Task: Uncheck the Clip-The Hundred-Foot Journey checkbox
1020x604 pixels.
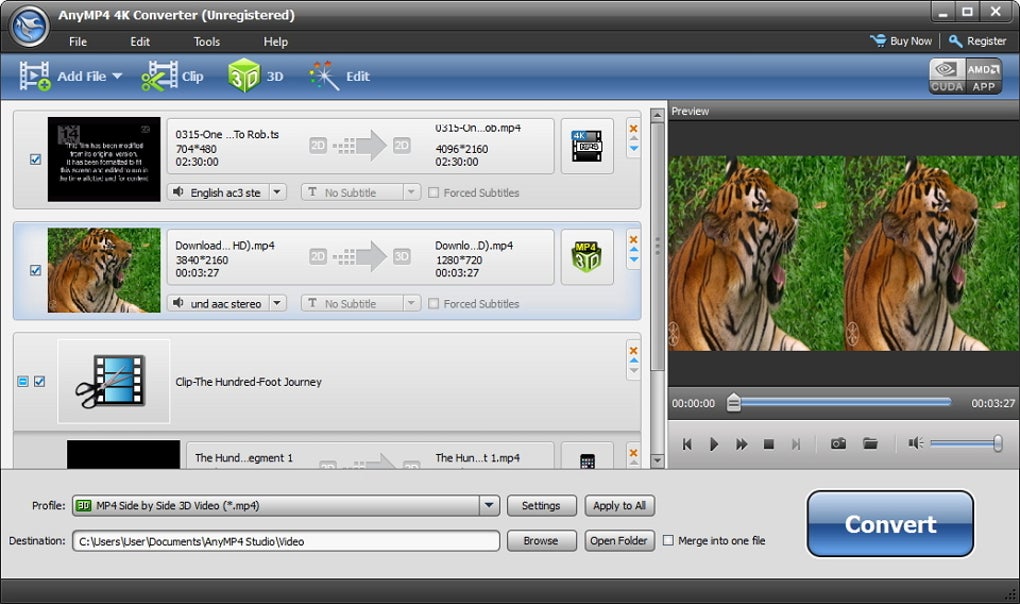Action: (40, 381)
